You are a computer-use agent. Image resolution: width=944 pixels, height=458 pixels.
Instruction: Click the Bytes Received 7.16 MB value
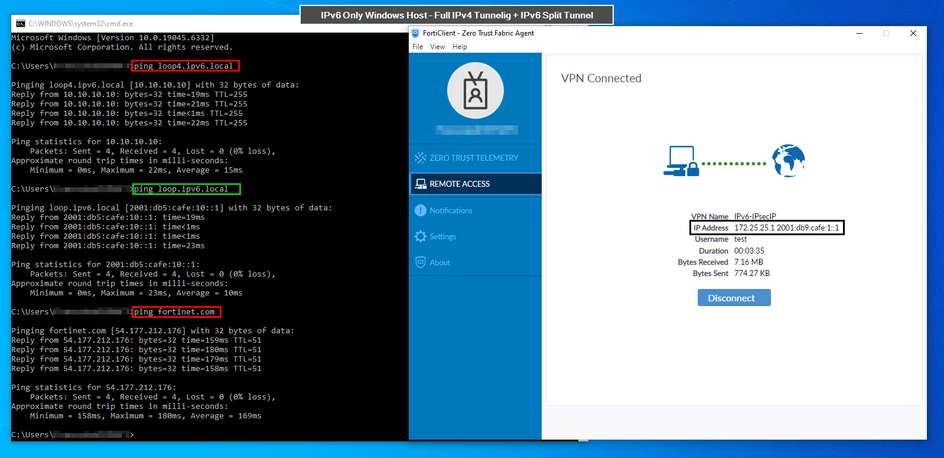[748, 262]
